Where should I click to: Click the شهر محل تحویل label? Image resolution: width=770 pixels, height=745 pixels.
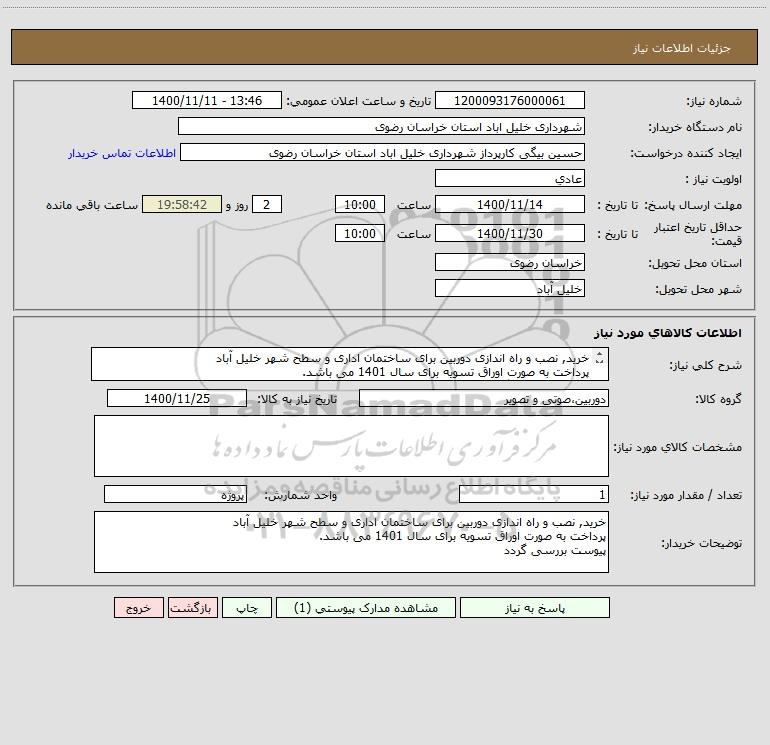(x=699, y=290)
